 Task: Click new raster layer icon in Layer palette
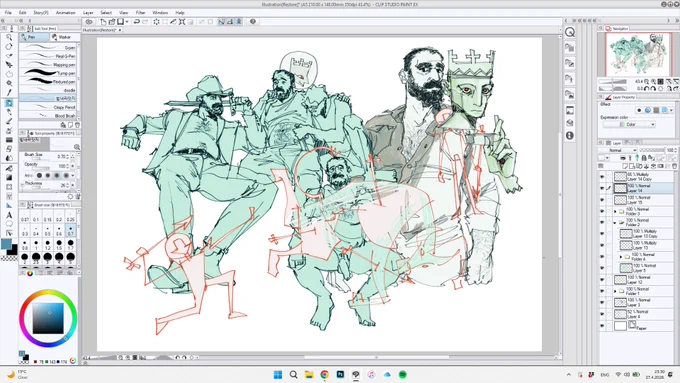click(x=625, y=166)
